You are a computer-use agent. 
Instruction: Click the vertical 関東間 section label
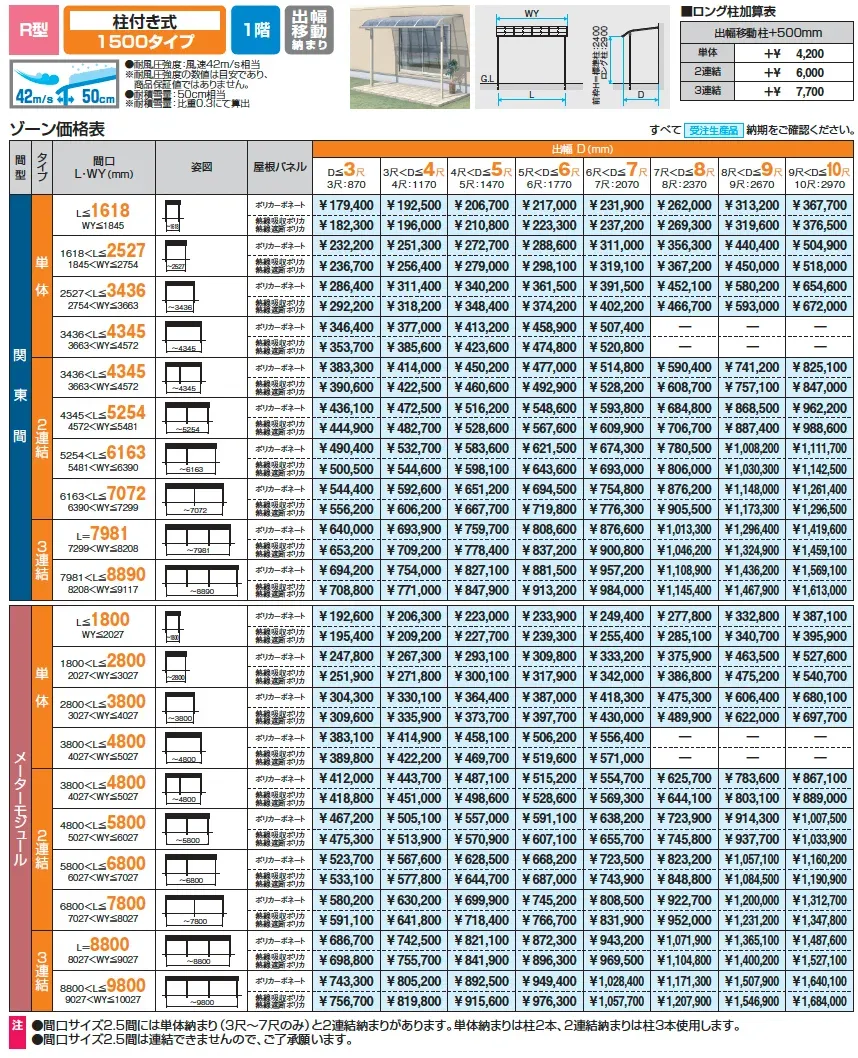(x=20, y=395)
